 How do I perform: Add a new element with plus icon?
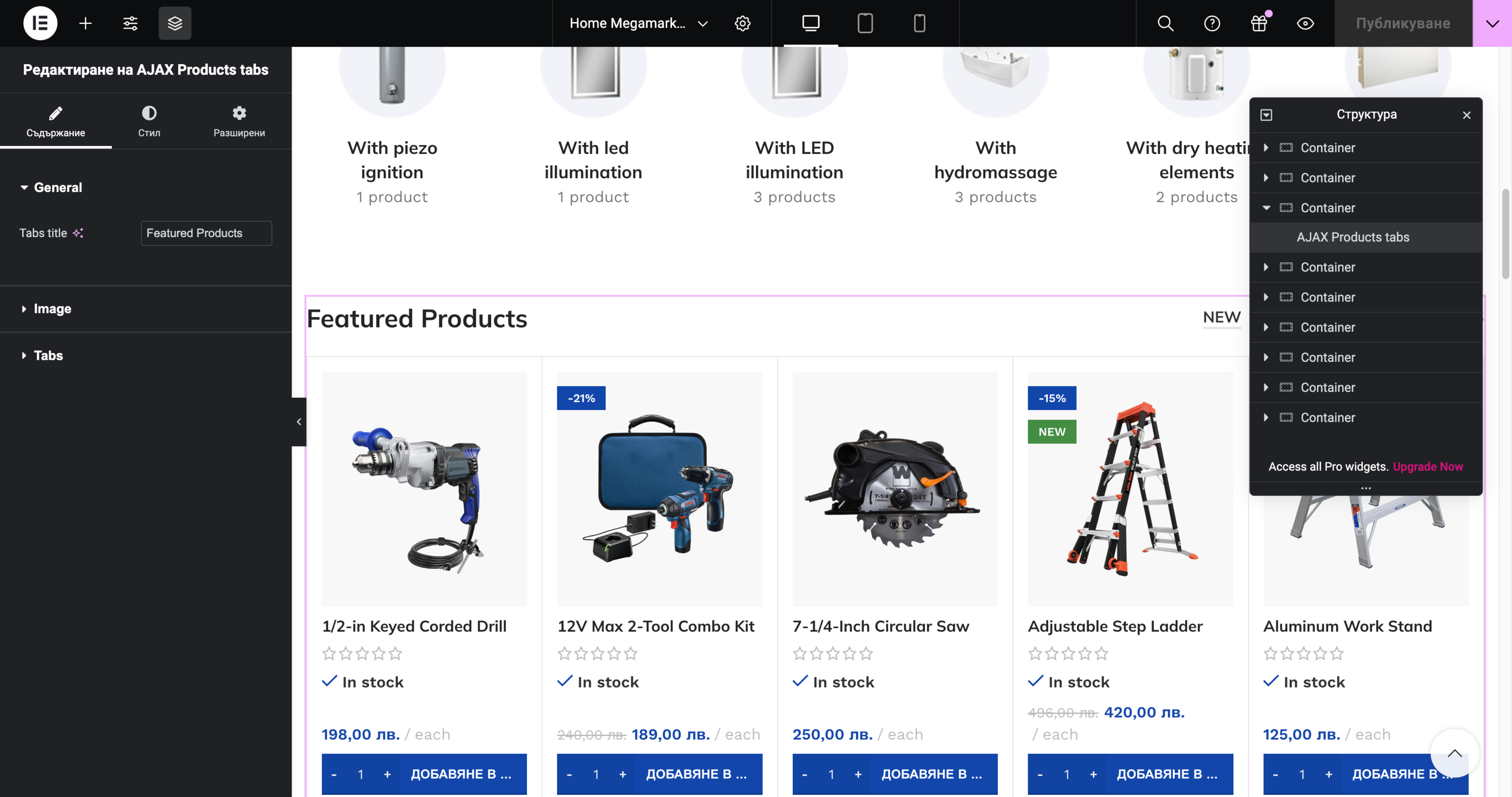(86, 24)
